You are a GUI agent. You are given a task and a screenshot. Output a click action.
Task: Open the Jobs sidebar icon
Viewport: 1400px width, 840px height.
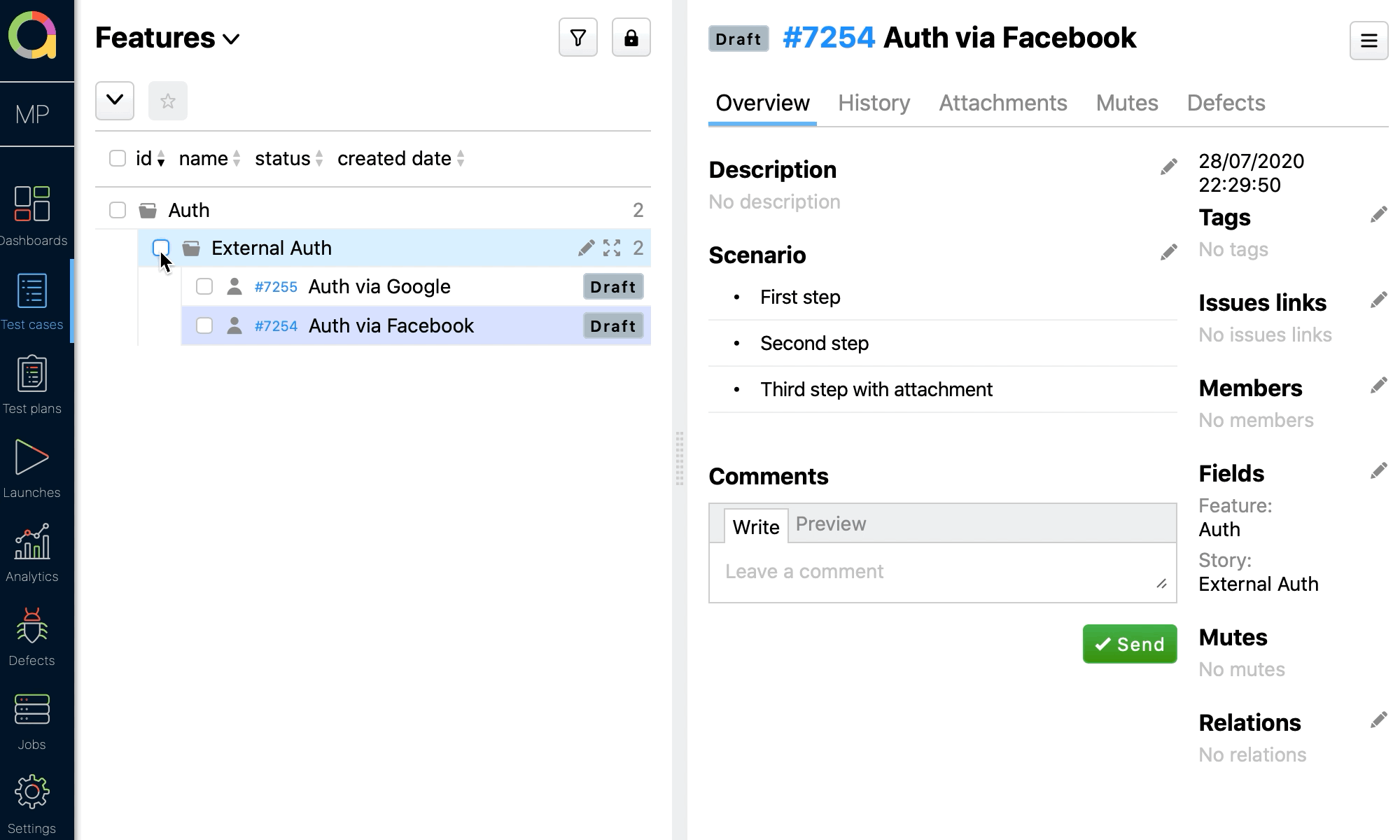[31, 721]
